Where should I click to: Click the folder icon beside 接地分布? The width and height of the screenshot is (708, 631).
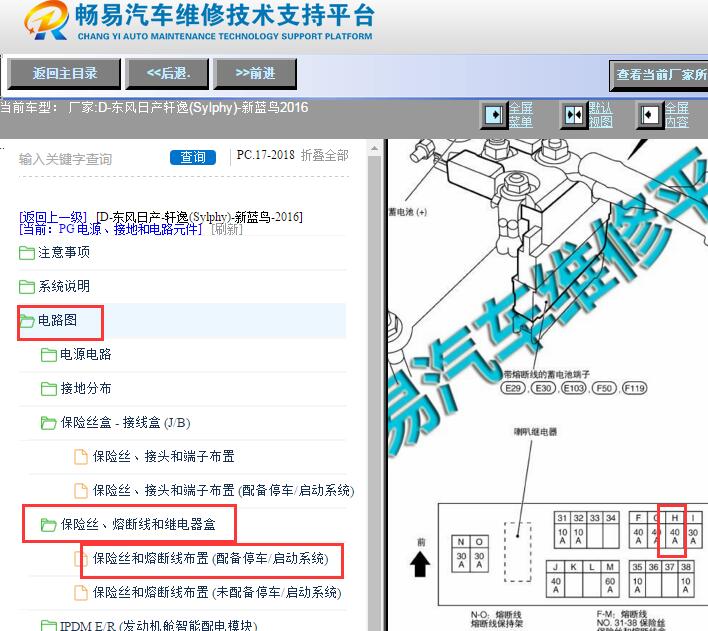(x=48, y=389)
